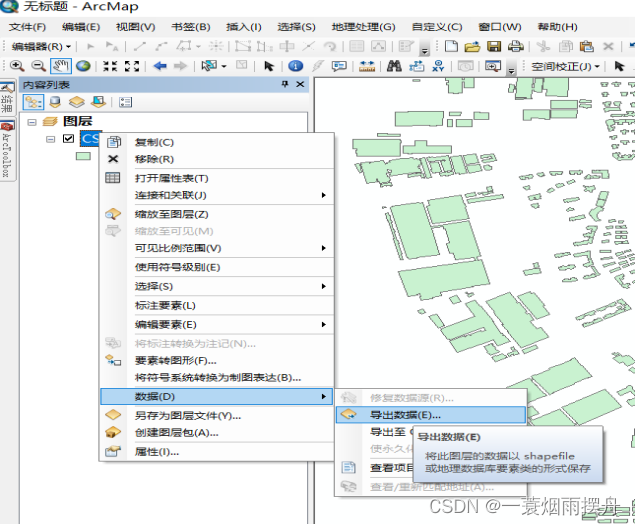Pin the 内容列表 panel
Screen dimensions: 636x525
click(285, 84)
